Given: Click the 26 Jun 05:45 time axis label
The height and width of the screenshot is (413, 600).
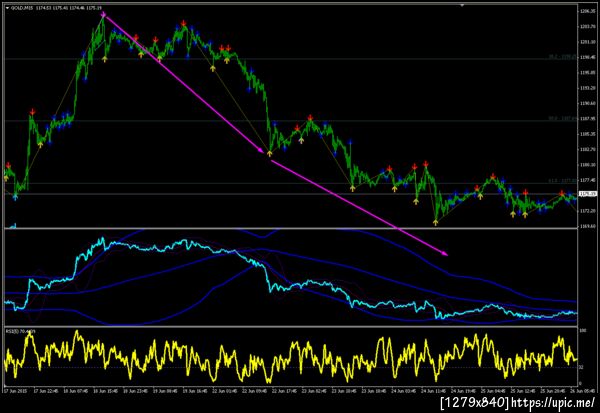Looking at the screenshot, I should coord(584,391).
